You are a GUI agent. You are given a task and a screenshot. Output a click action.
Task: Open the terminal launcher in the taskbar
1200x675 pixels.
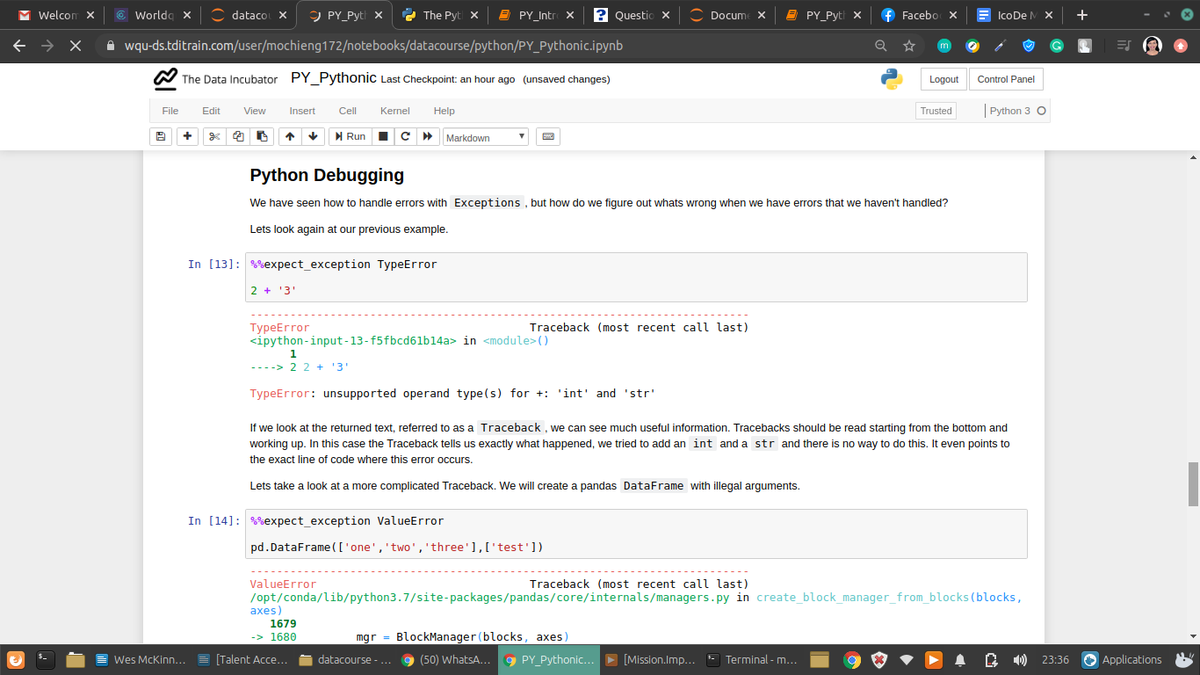(x=45, y=660)
